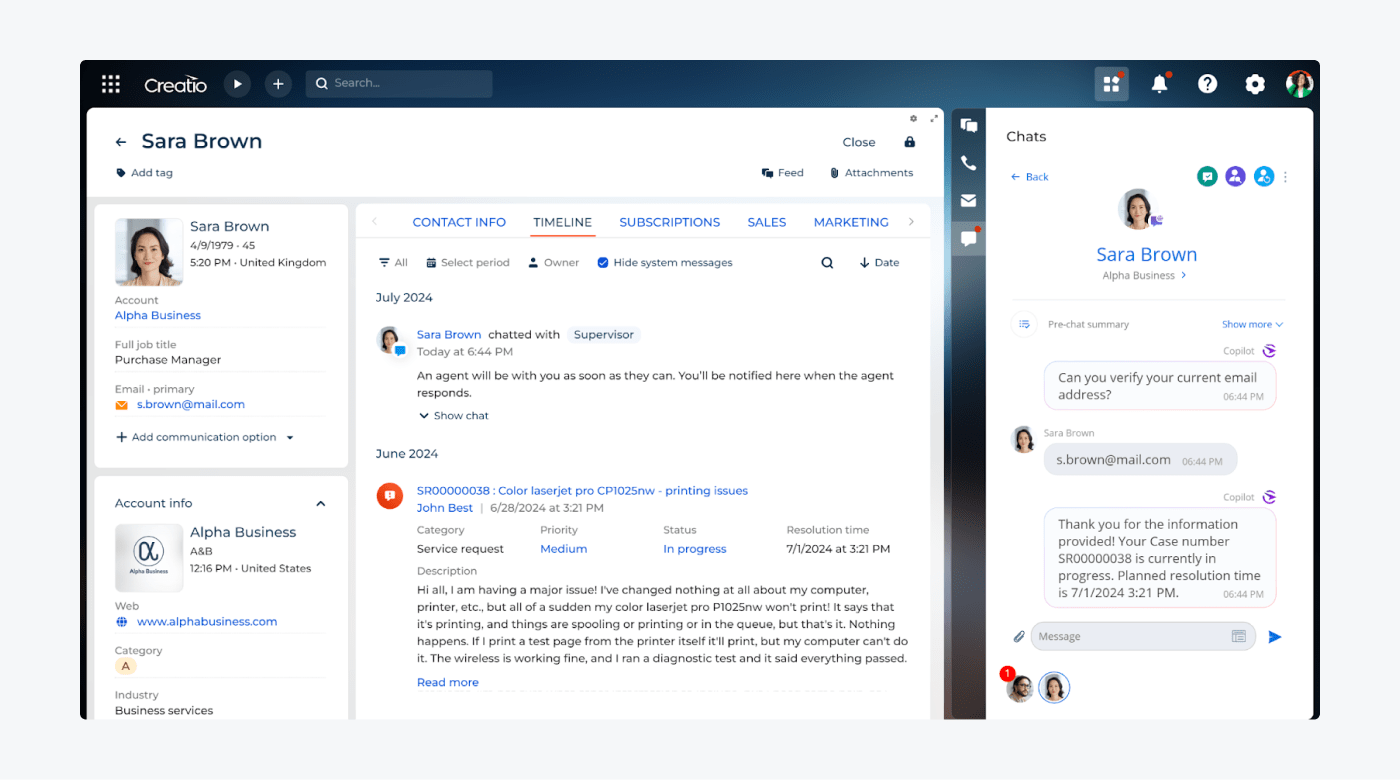Screen dimensions: 1400x780
Task: Open the app launcher grid icon
Action: tap(111, 84)
